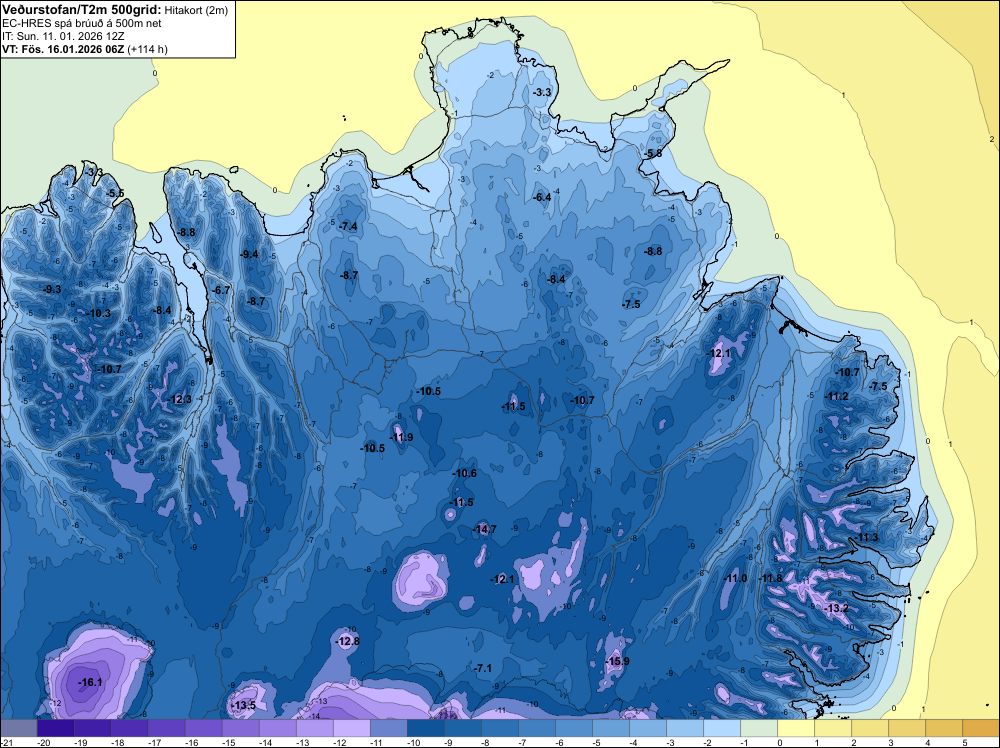Click the -7.1 temperature value
Image resolution: width=1000 pixels, height=748 pixels.
click(483, 668)
